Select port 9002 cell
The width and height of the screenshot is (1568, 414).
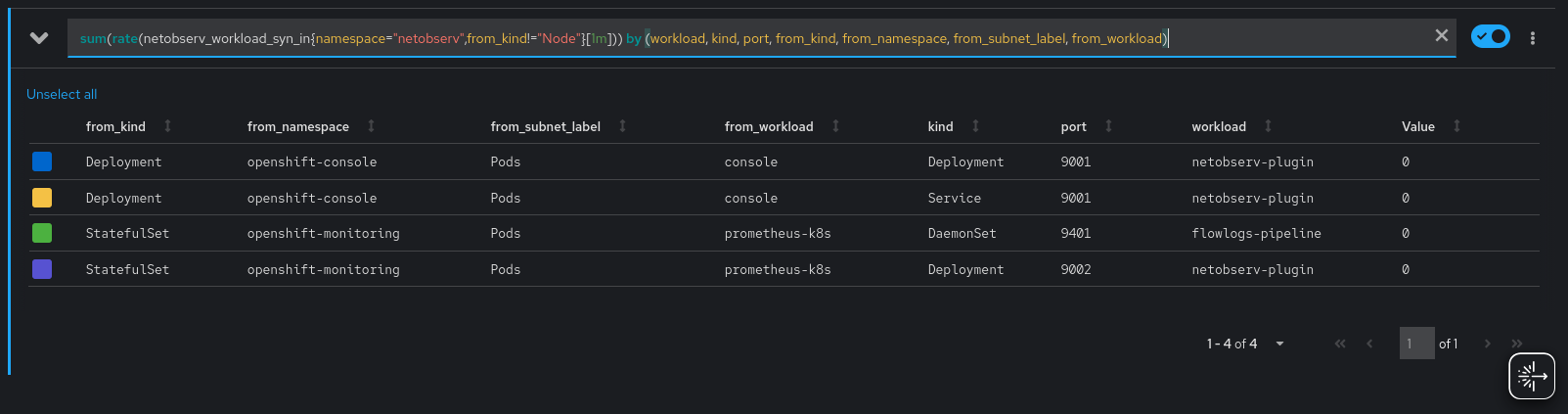[x=1076, y=269]
